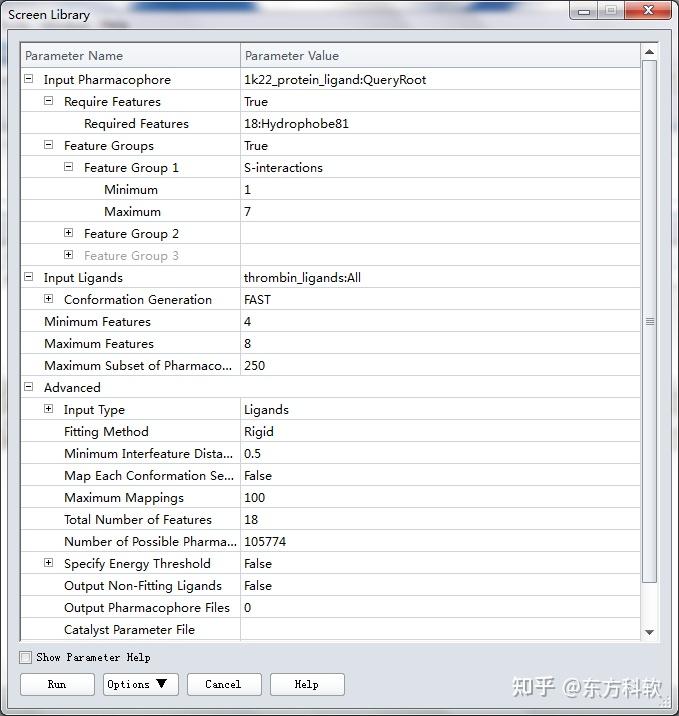This screenshot has width=679, height=716.
Task: Click the Maximum Features value 8
Action: (x=247, y=343)
